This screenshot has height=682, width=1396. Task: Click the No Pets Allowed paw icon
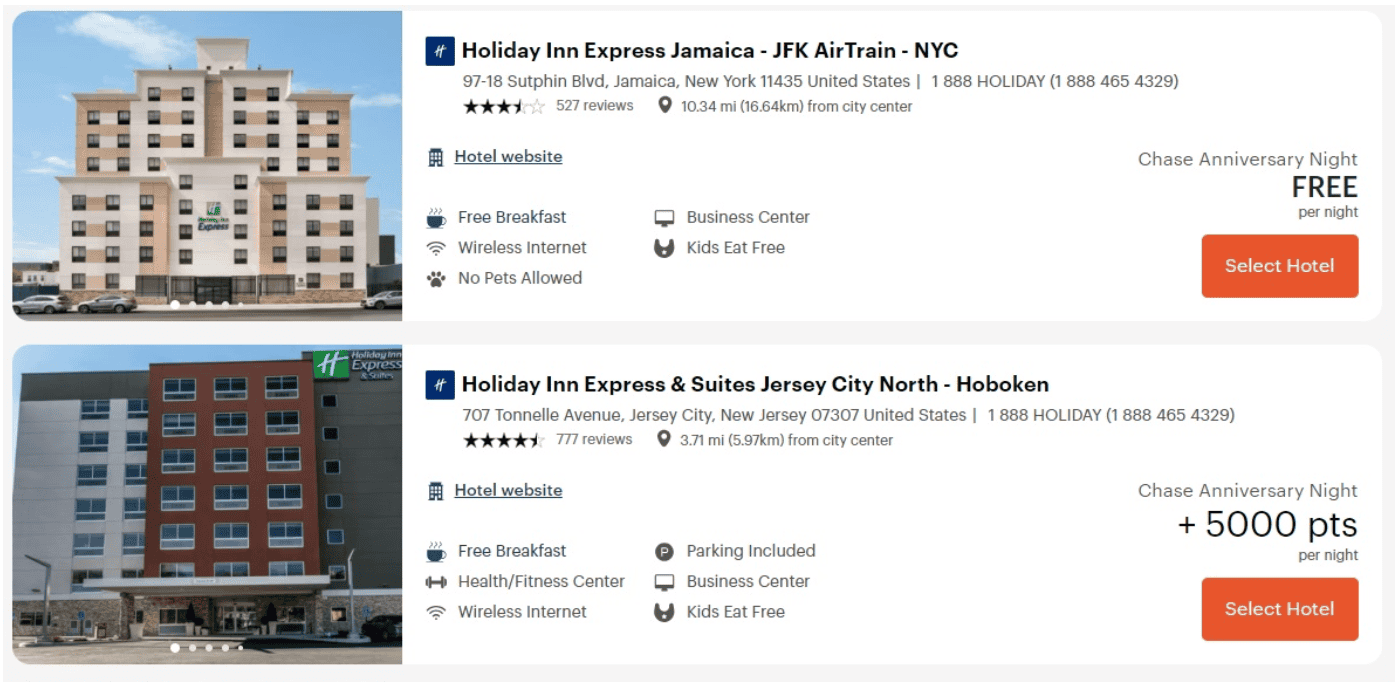[x=436, y=277]
